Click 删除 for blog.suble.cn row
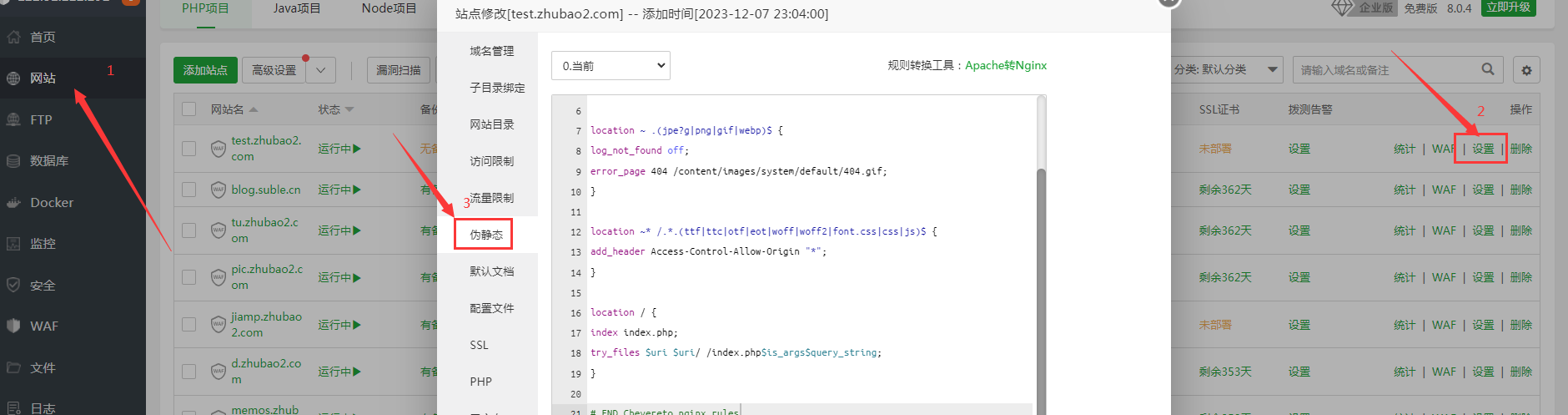Screen dimensions: 1568x415 (x=1521, y=190)
